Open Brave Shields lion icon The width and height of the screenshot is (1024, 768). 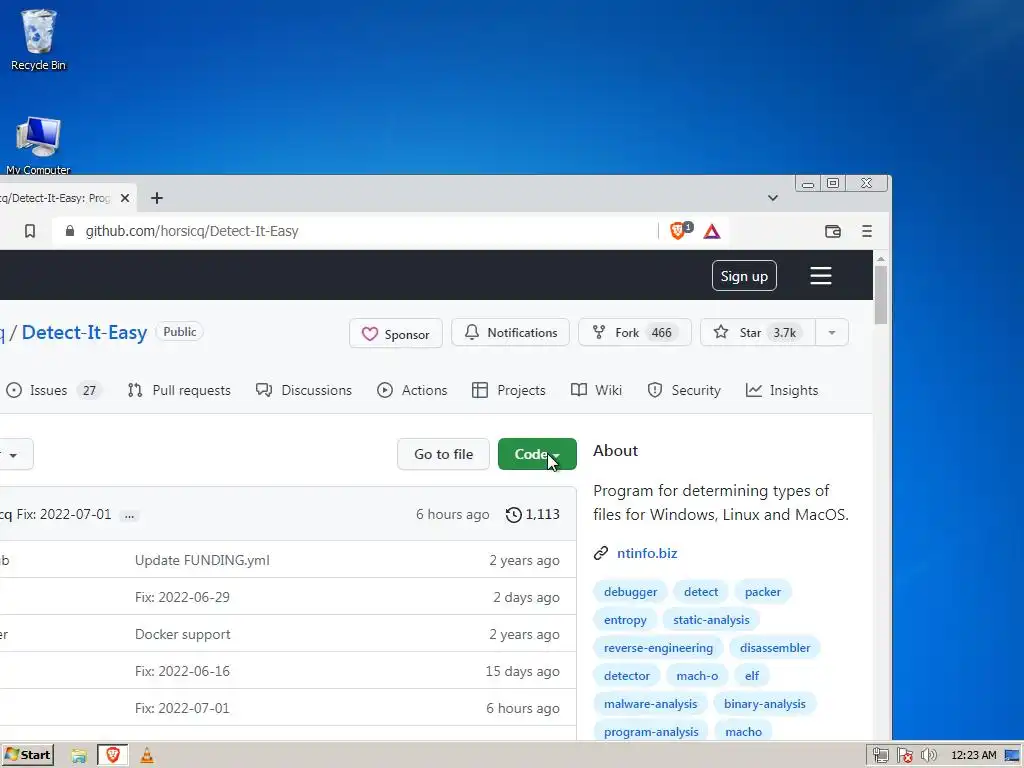[x=678, y=231]
